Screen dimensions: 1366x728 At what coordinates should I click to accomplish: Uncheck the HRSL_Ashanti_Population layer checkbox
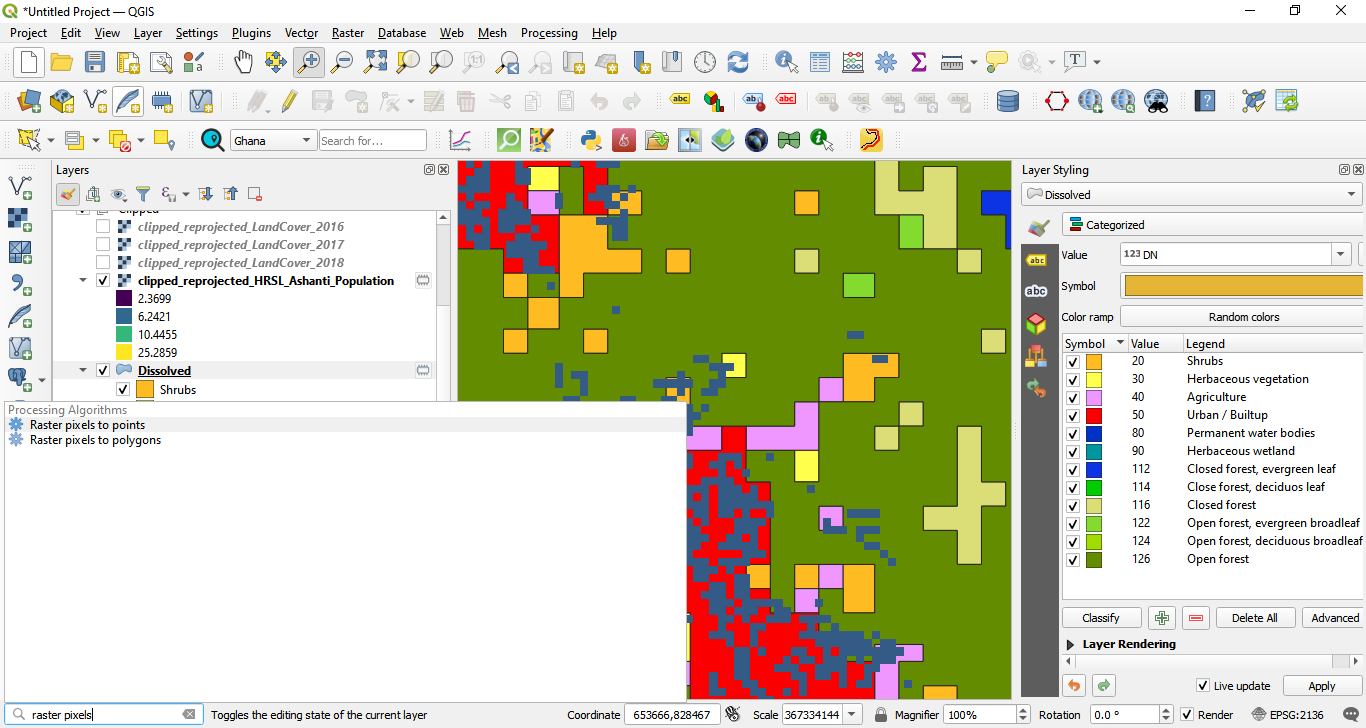103,281
